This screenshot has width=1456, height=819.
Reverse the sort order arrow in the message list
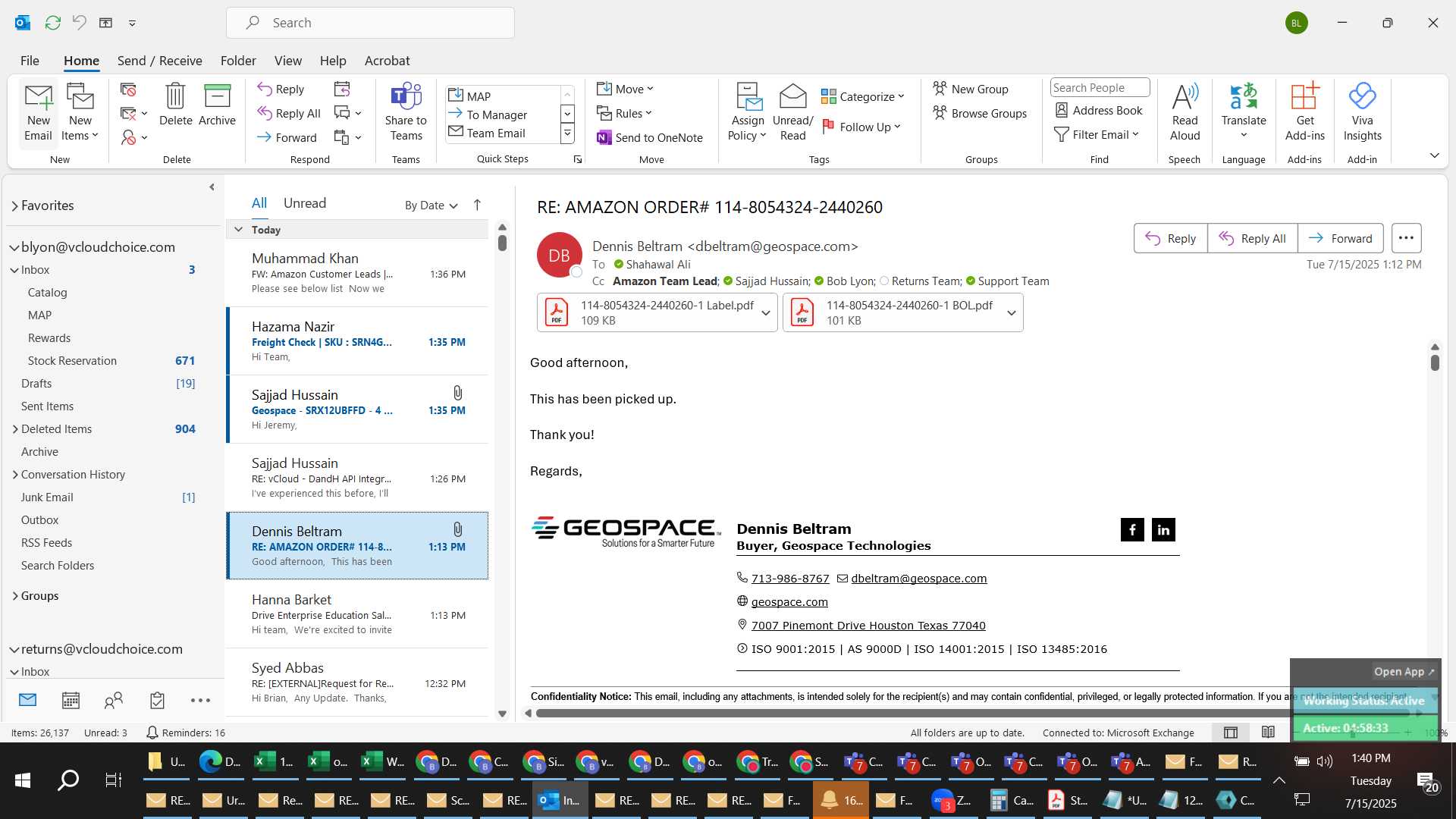[x=477, y=205]
